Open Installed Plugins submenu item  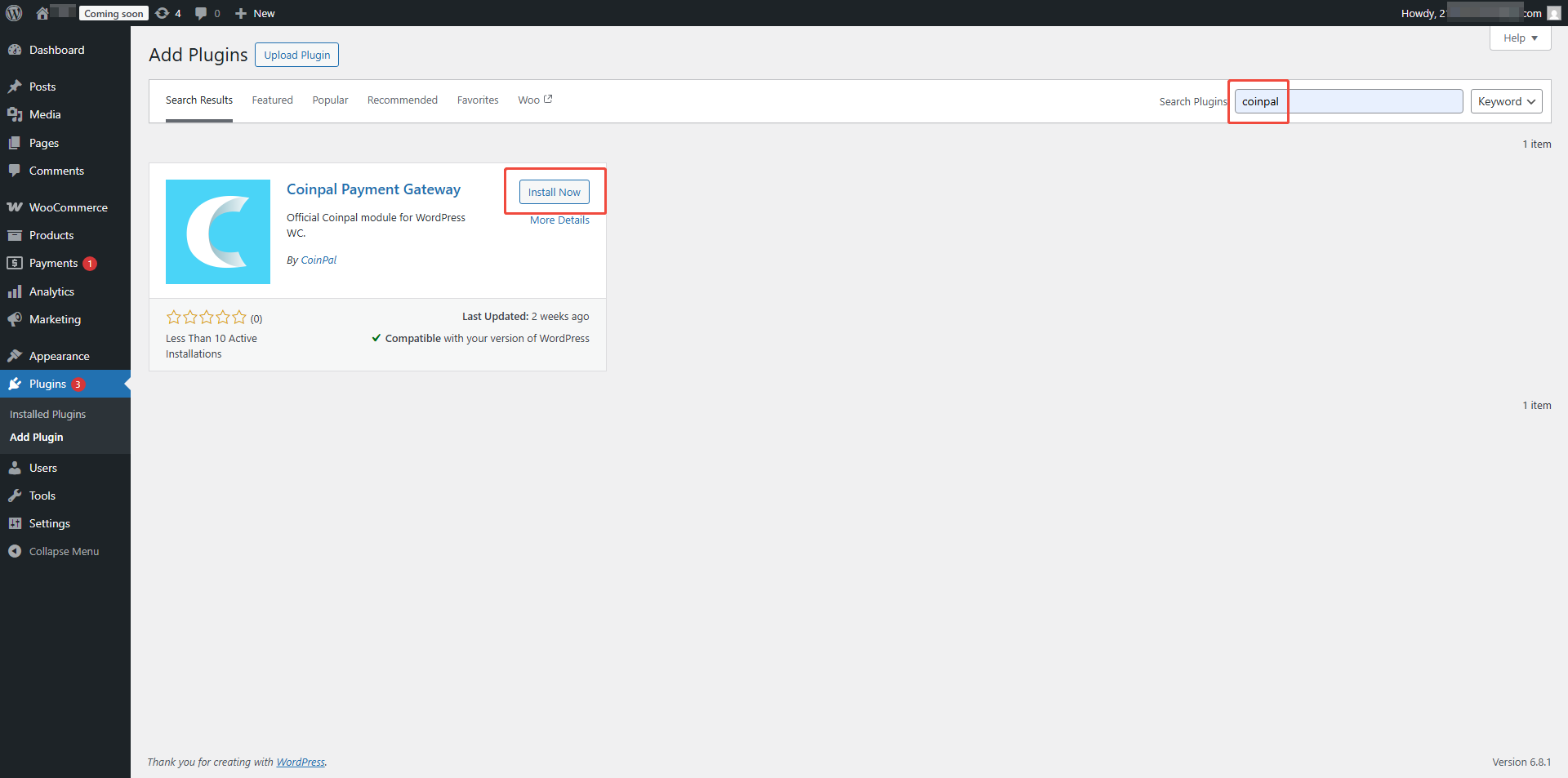tap(47, 414)
